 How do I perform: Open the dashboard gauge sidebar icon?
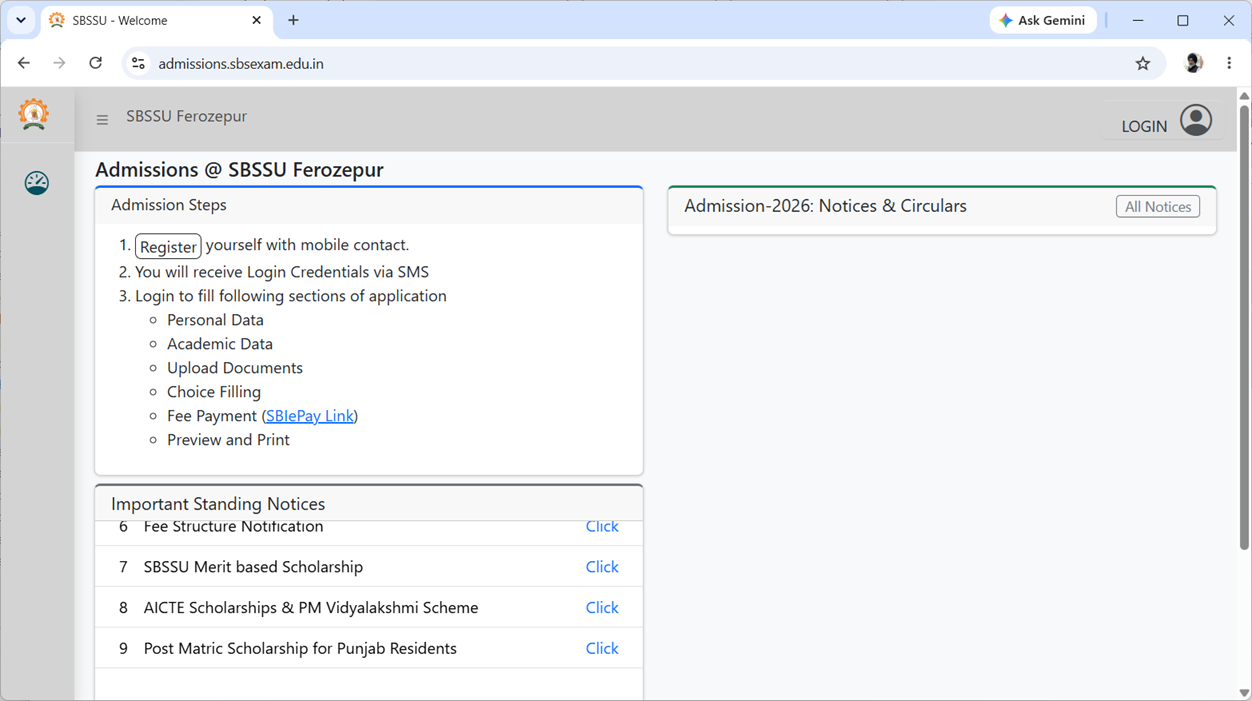(x=37, y=183)
